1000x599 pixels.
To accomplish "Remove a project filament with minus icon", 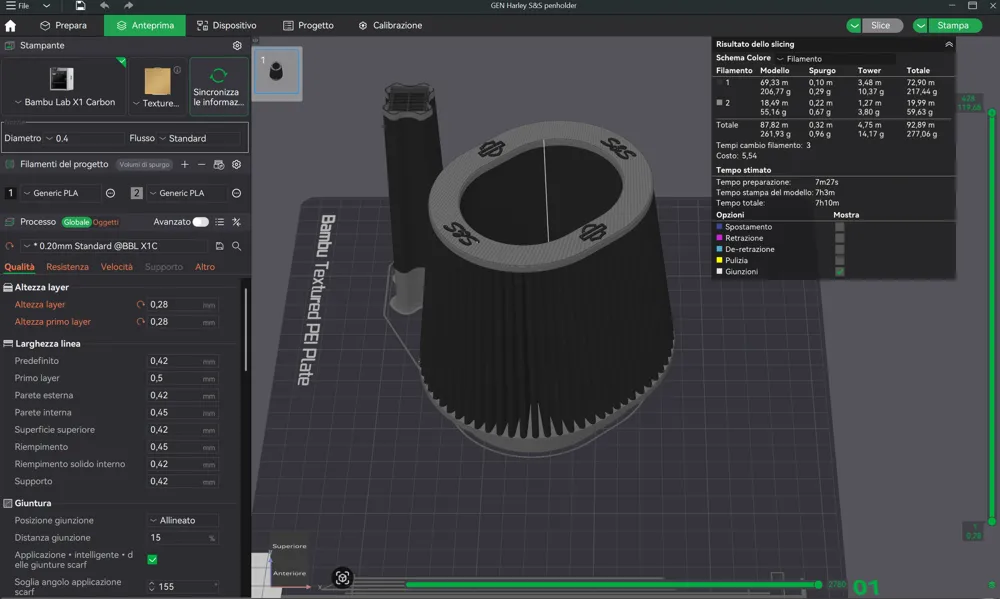I will (x=202, y=165).
